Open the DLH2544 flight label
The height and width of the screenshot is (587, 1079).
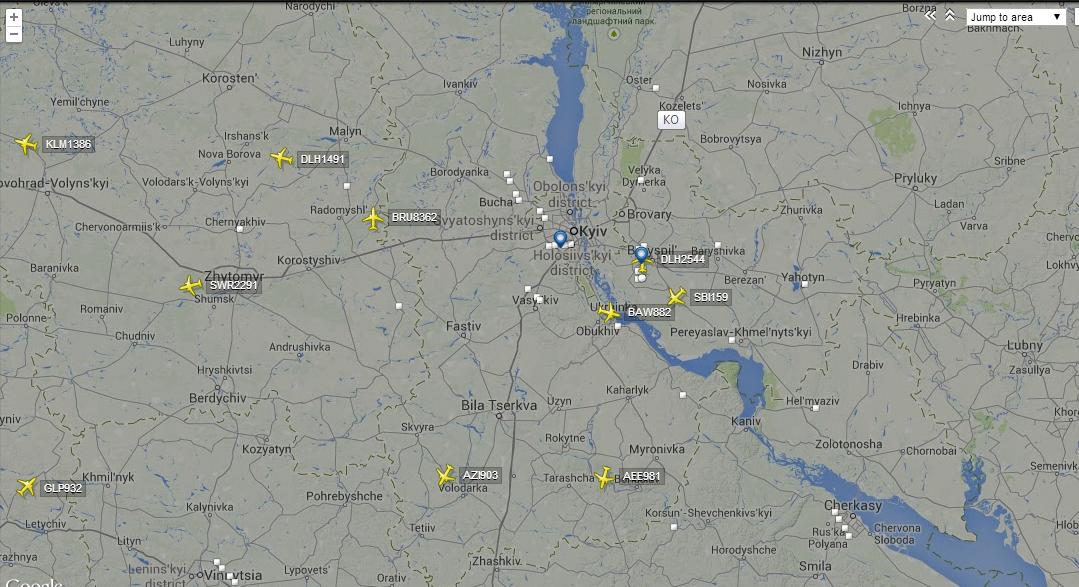click(x=683, y=259)
